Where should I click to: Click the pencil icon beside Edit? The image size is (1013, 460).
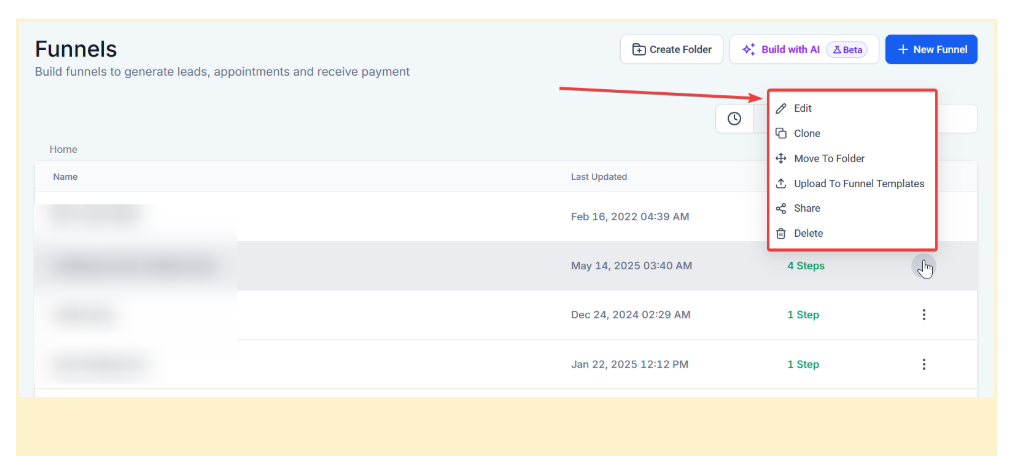781,108
